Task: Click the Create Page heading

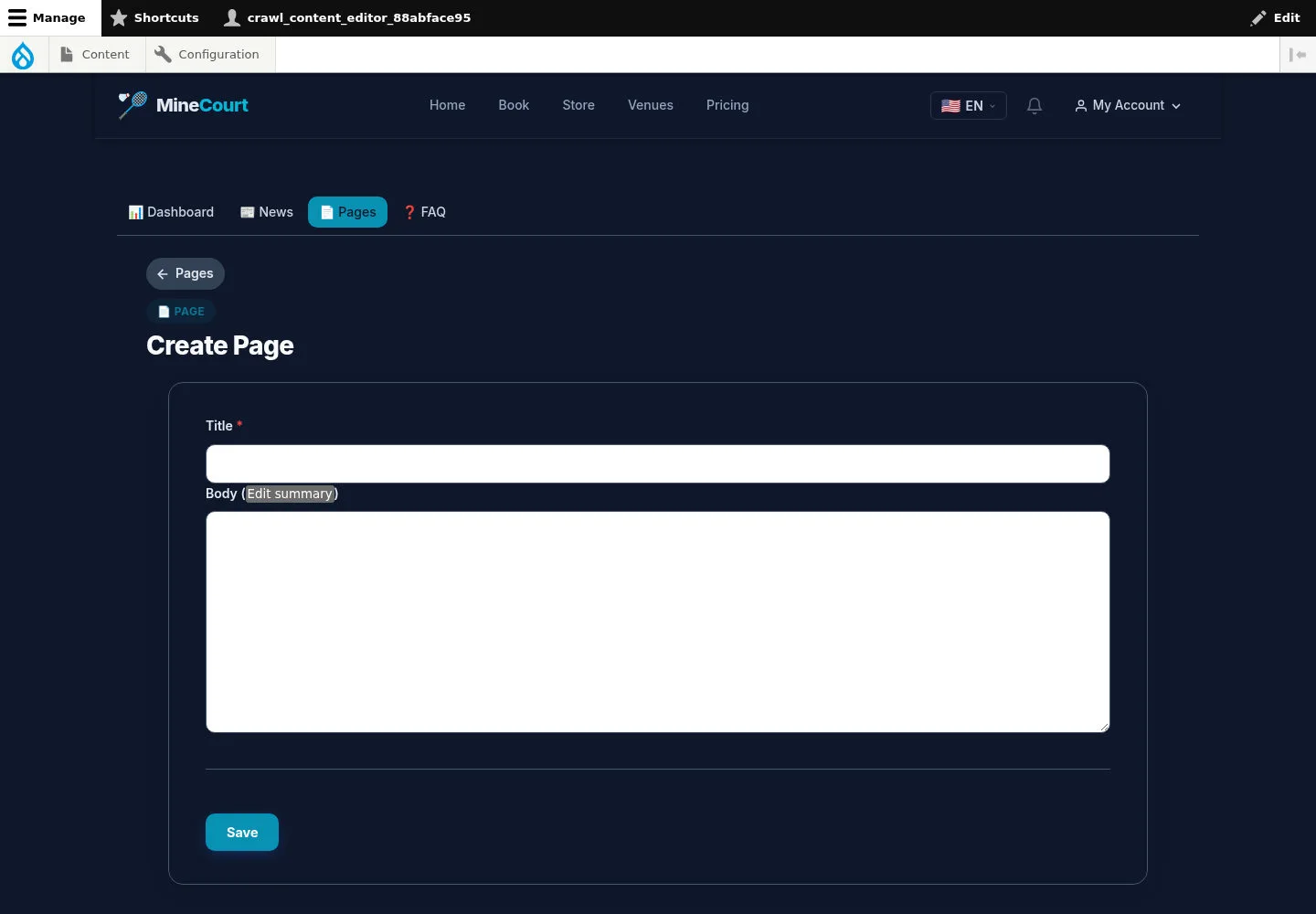Action: click(220, 345)
